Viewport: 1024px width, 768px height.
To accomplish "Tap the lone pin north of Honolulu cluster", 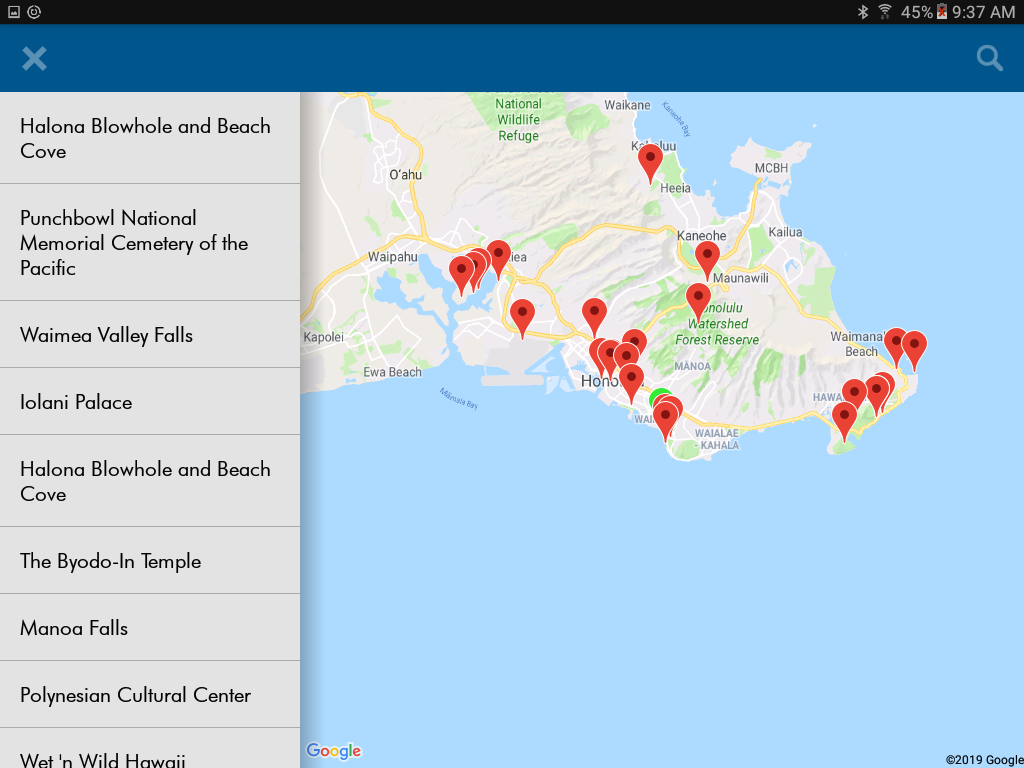I will 594,316.
